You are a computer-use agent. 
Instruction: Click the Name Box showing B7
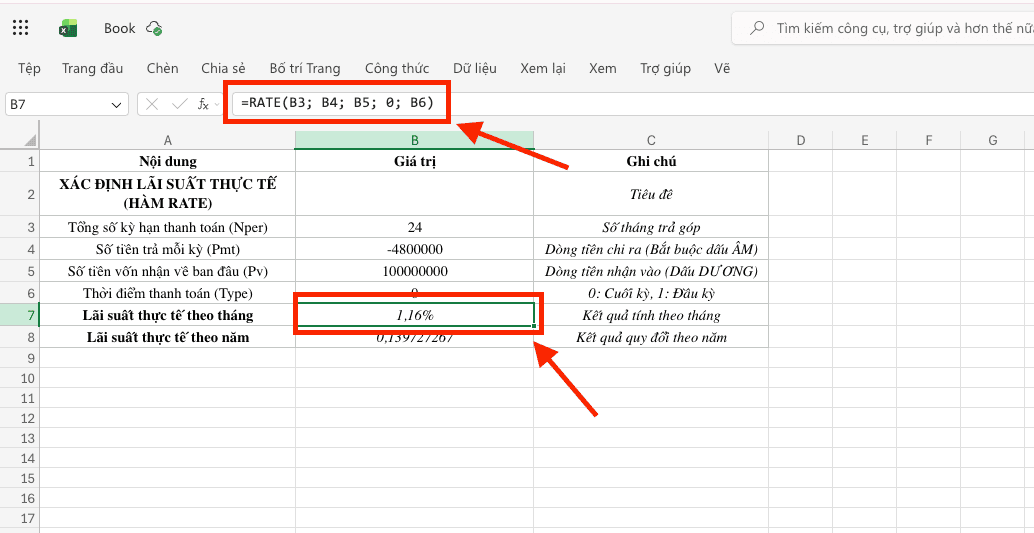pos(66,104)
